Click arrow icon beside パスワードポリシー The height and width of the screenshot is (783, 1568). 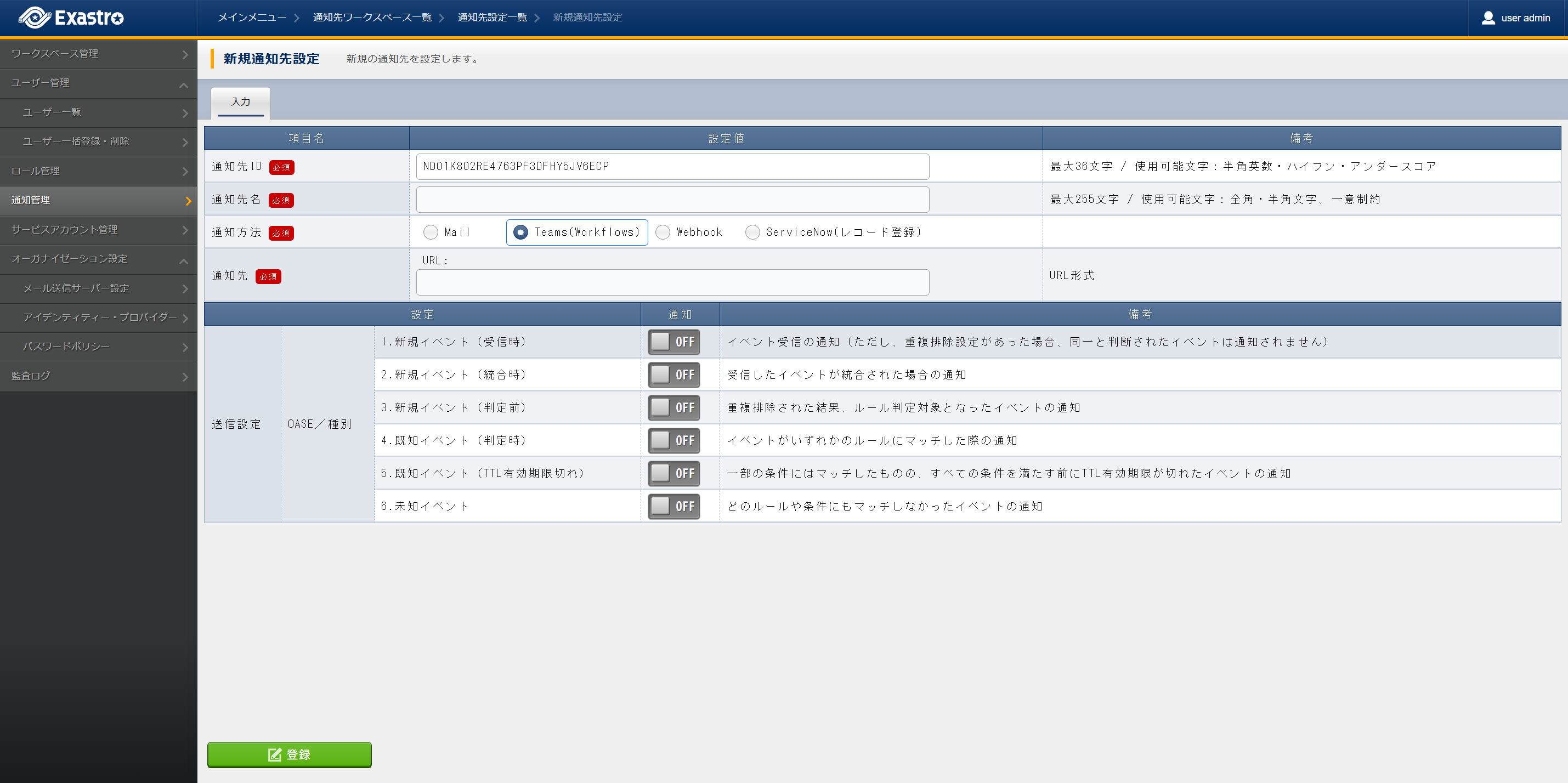click(185, 348)
